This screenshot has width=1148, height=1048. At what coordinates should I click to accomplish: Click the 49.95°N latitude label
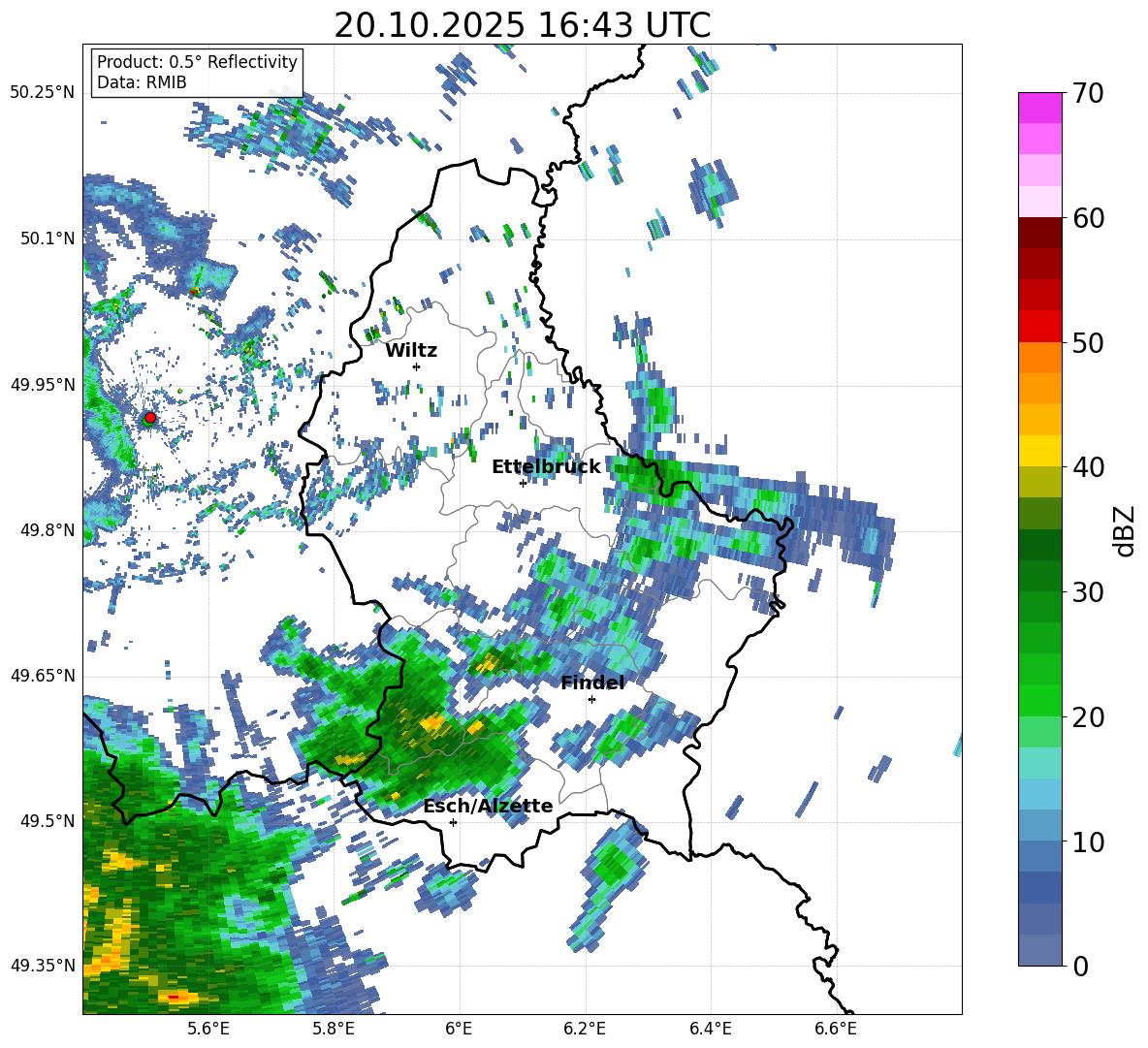pyautogui.click(x=43, y=385)
